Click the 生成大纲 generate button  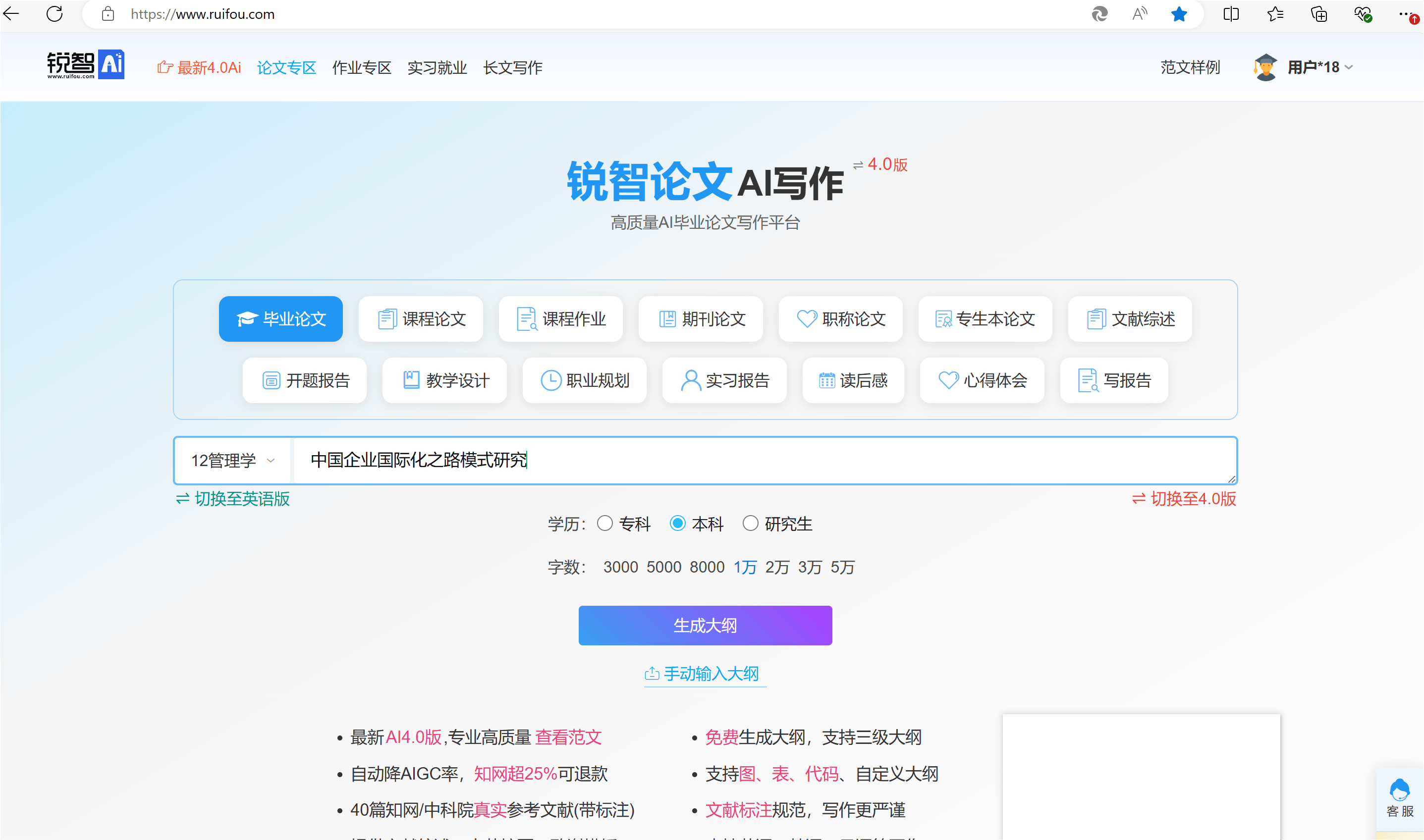[705, 625]
